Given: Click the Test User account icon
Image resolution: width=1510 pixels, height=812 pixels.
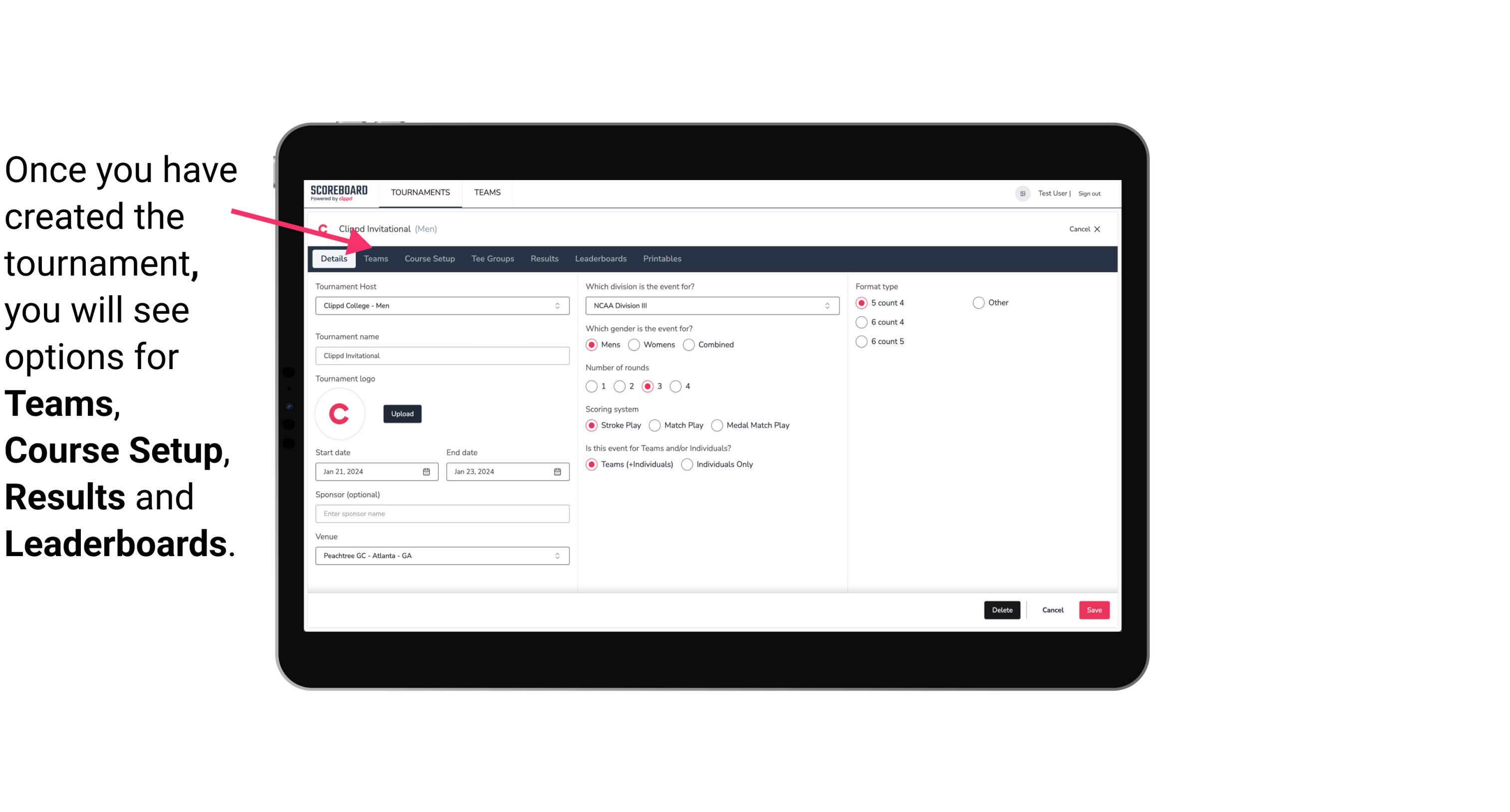Looking at the screenshot, I should coord(1022,193).
